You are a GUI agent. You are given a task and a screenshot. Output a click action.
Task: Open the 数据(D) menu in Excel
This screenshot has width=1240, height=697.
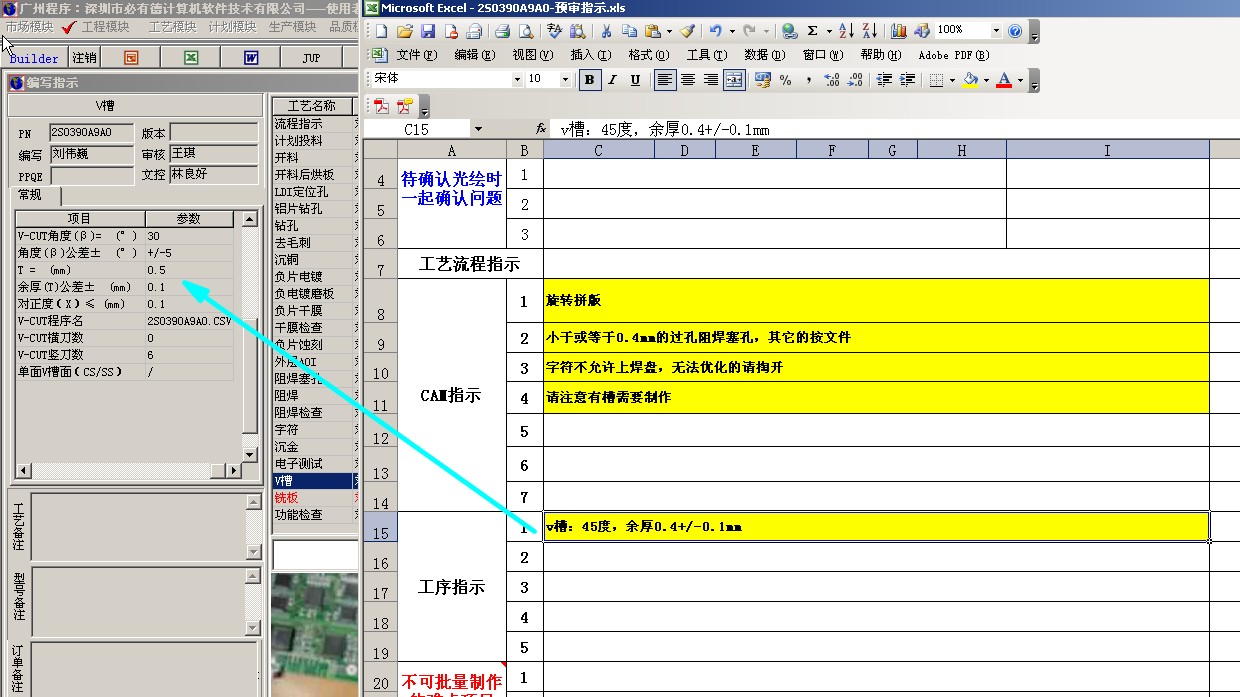[x=764, y=55]
